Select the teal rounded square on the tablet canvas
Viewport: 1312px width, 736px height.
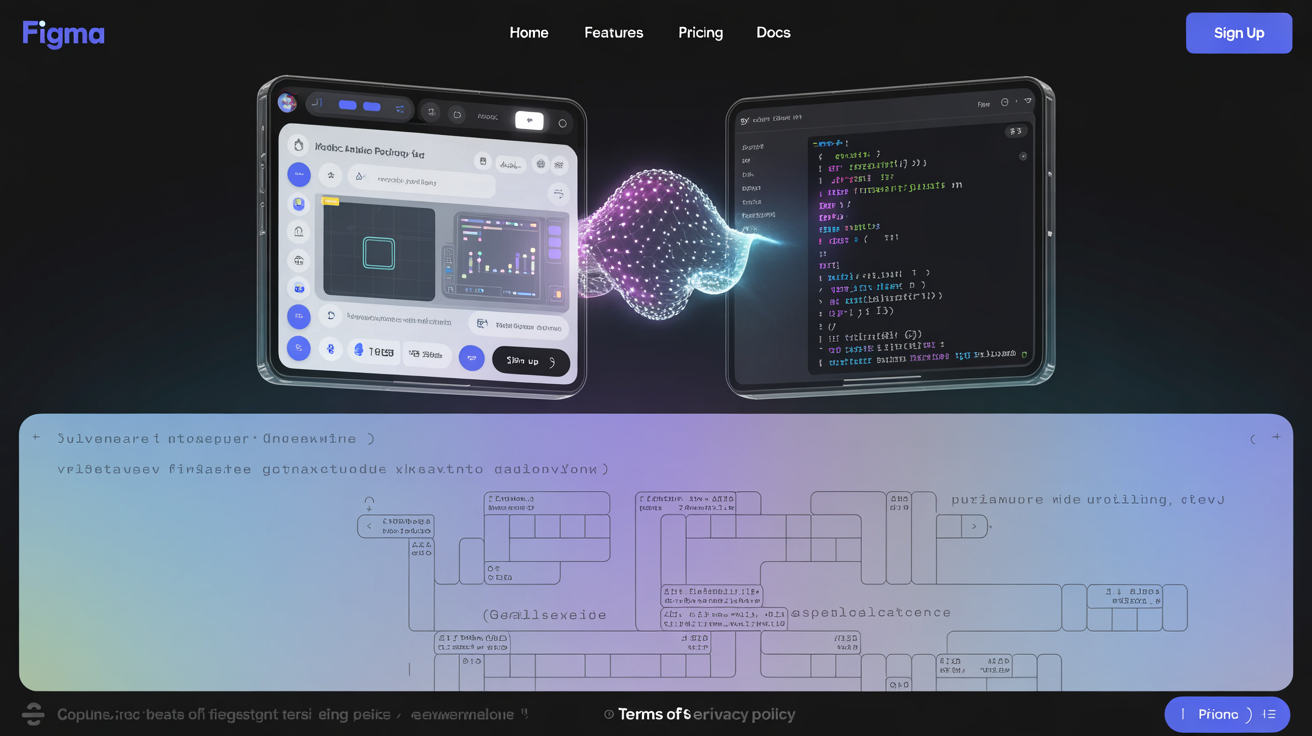379,253
